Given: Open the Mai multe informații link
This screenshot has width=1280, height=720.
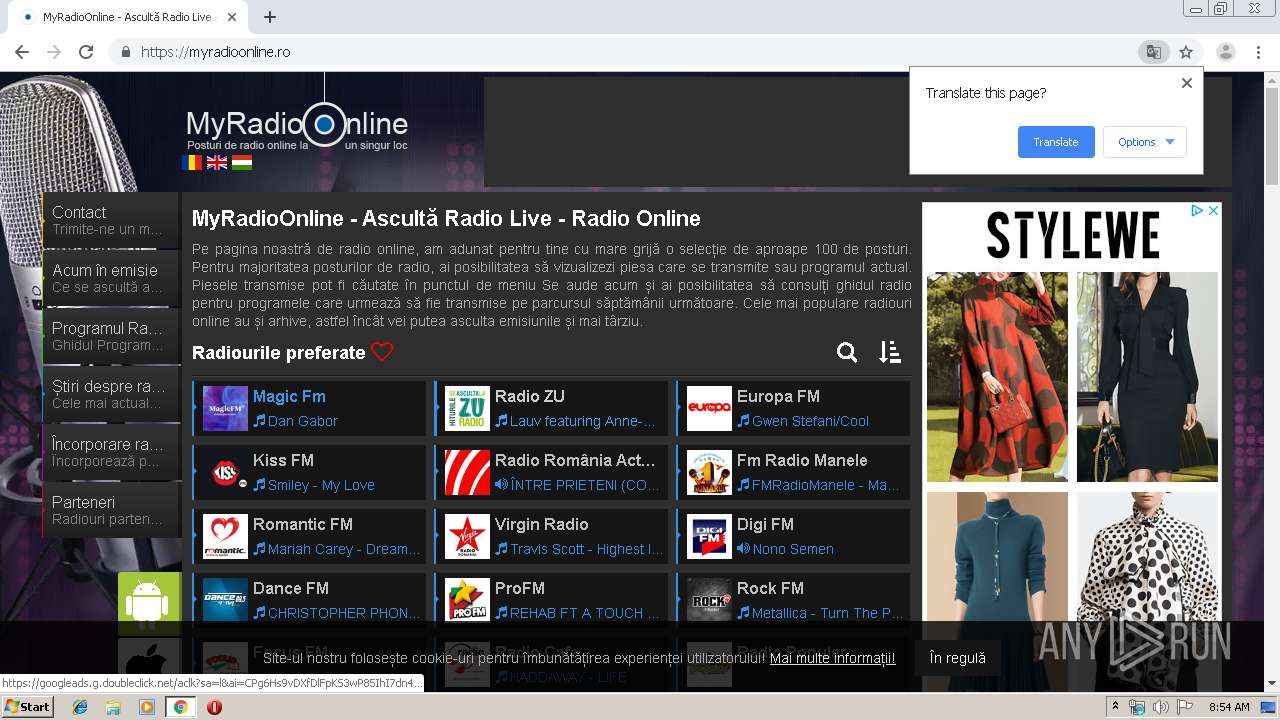Looking at the screenshot, I should [833, 658].
